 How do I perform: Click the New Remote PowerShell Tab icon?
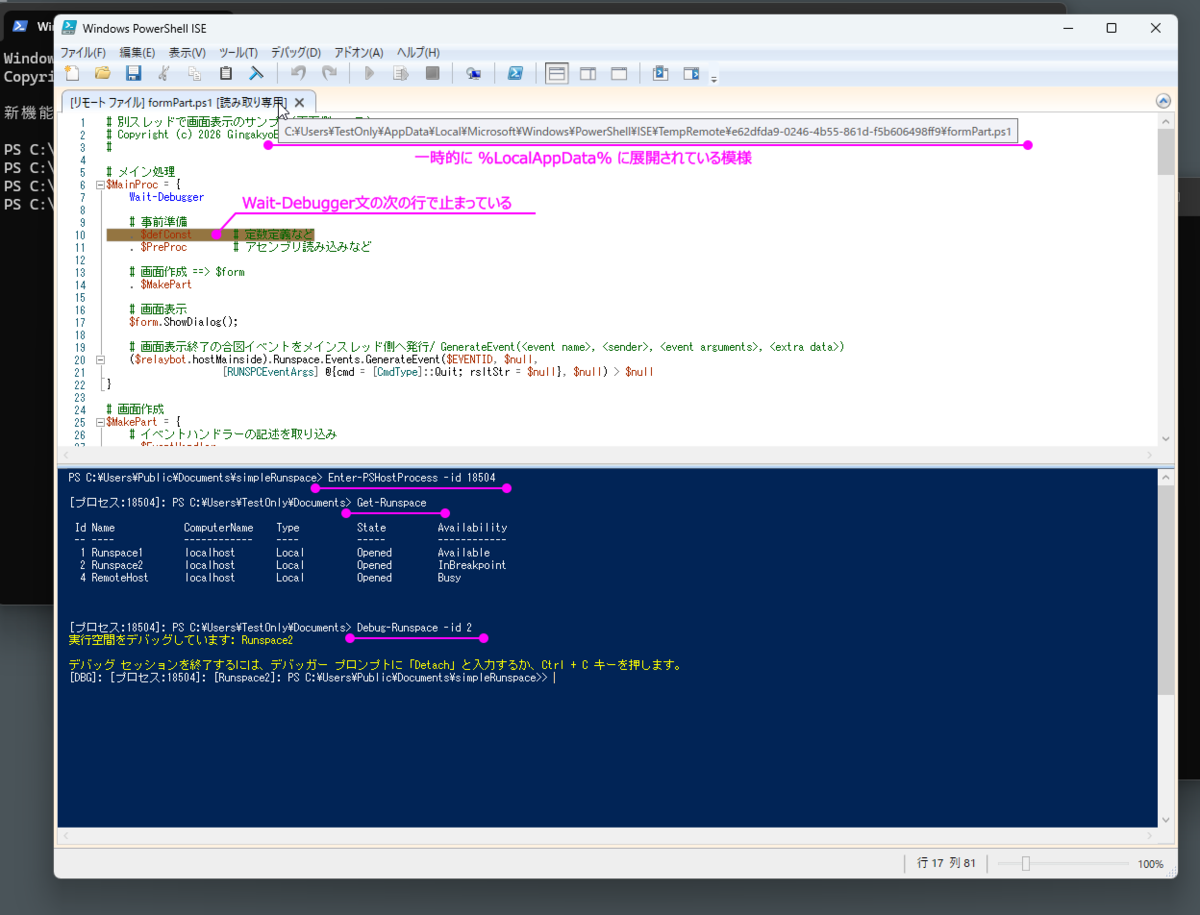click(x=474, y=73)
